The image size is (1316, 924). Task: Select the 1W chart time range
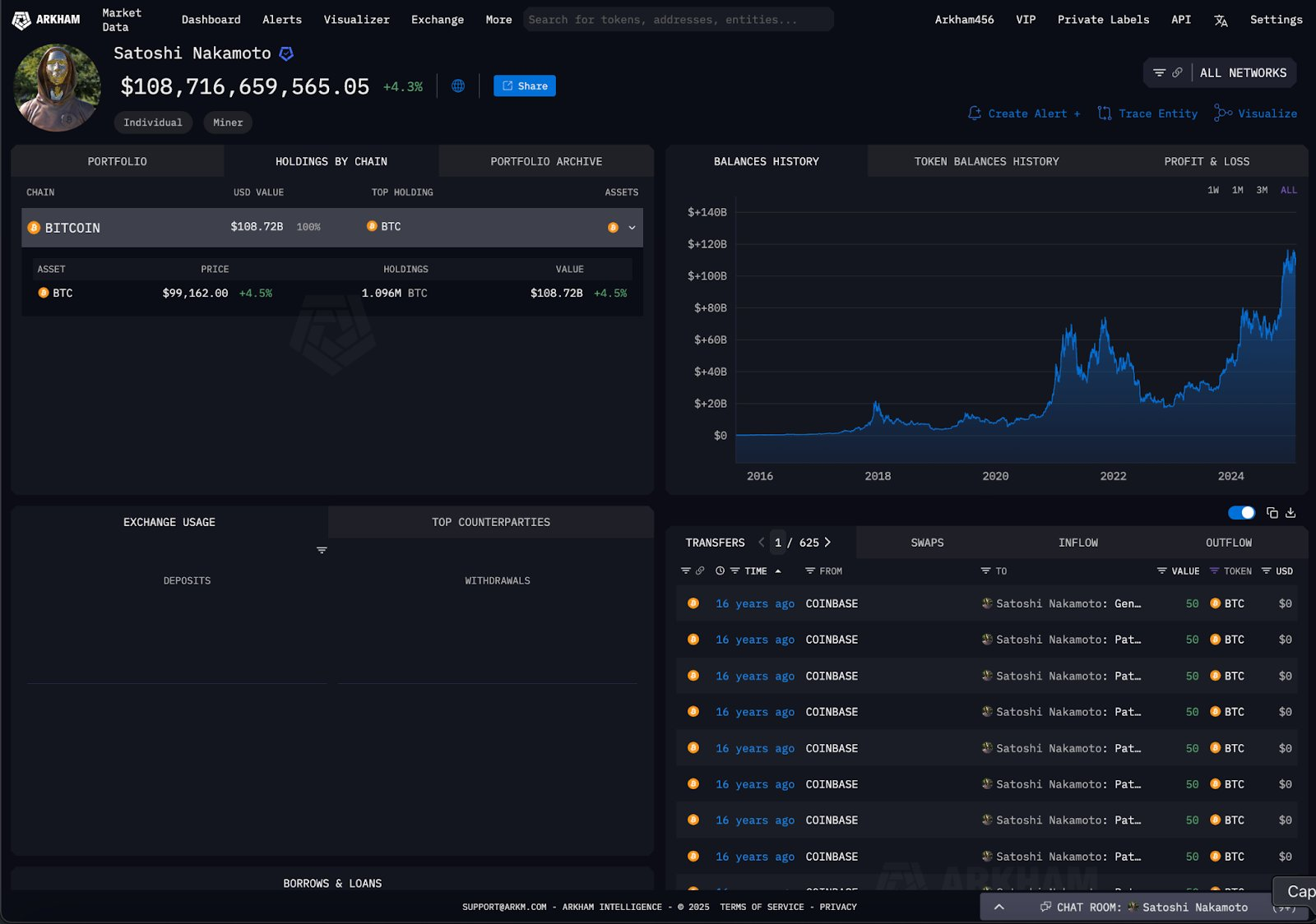pos(1212,190)
